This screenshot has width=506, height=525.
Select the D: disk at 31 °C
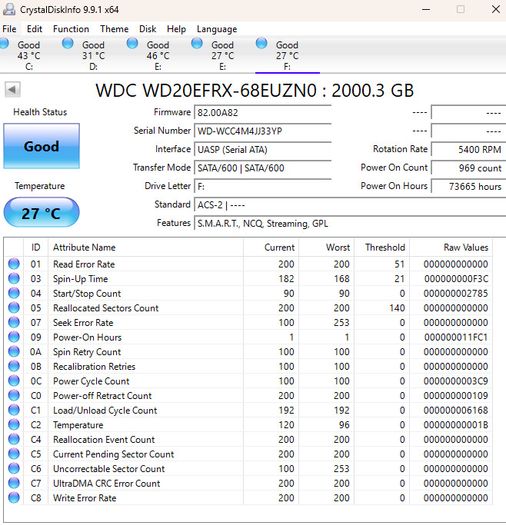[x=84, y=55]
